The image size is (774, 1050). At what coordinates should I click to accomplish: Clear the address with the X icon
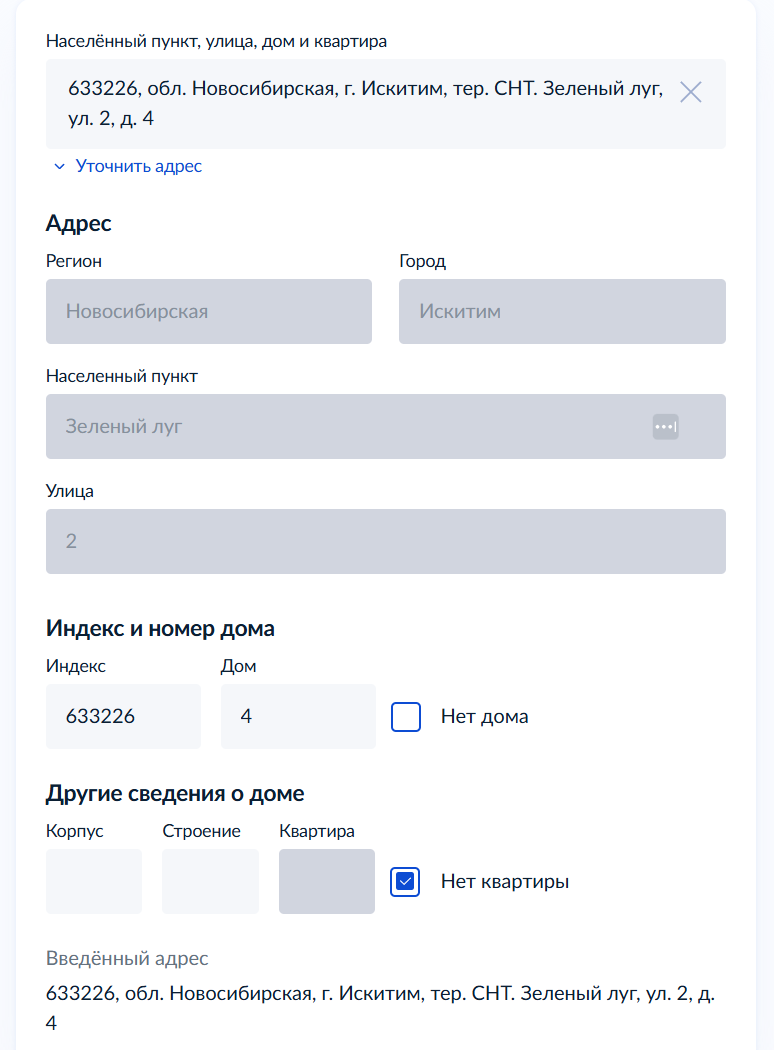click(691, 92)
